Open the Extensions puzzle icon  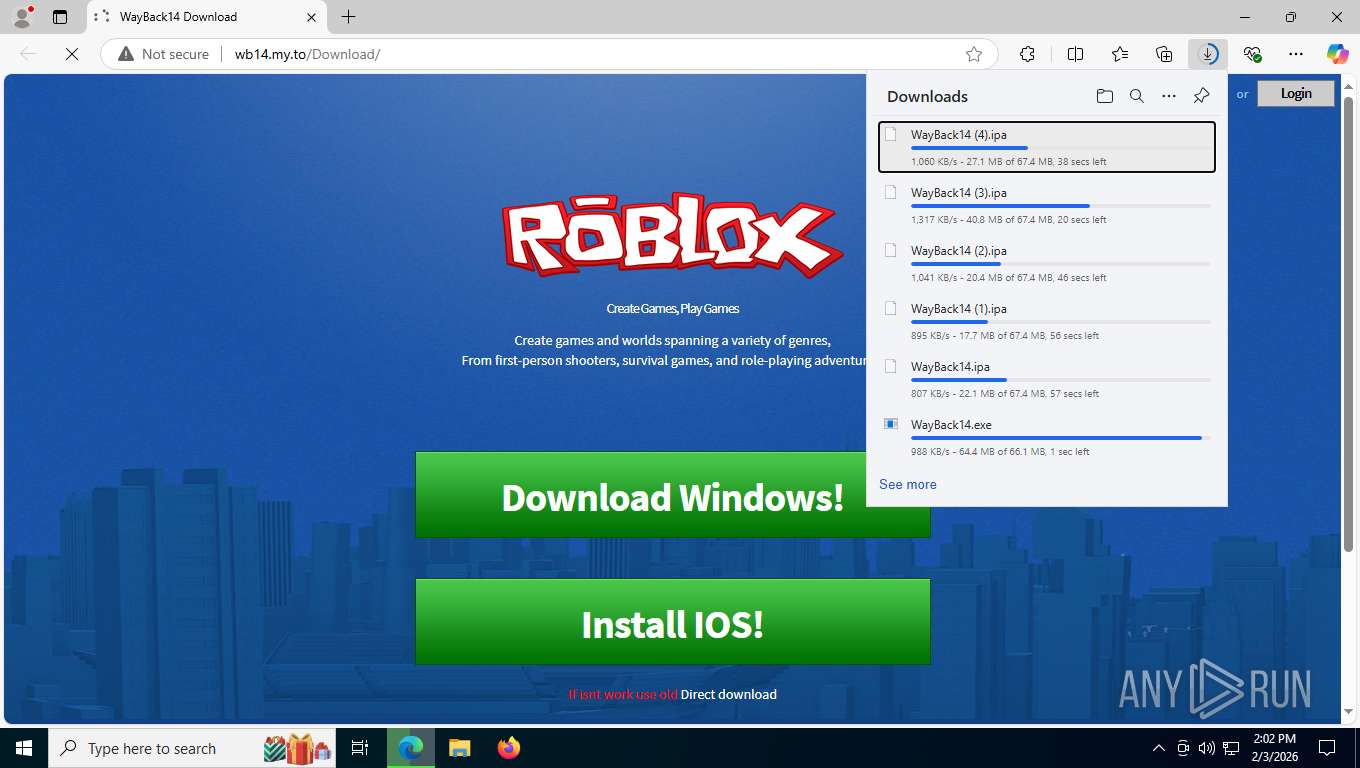1027,54
